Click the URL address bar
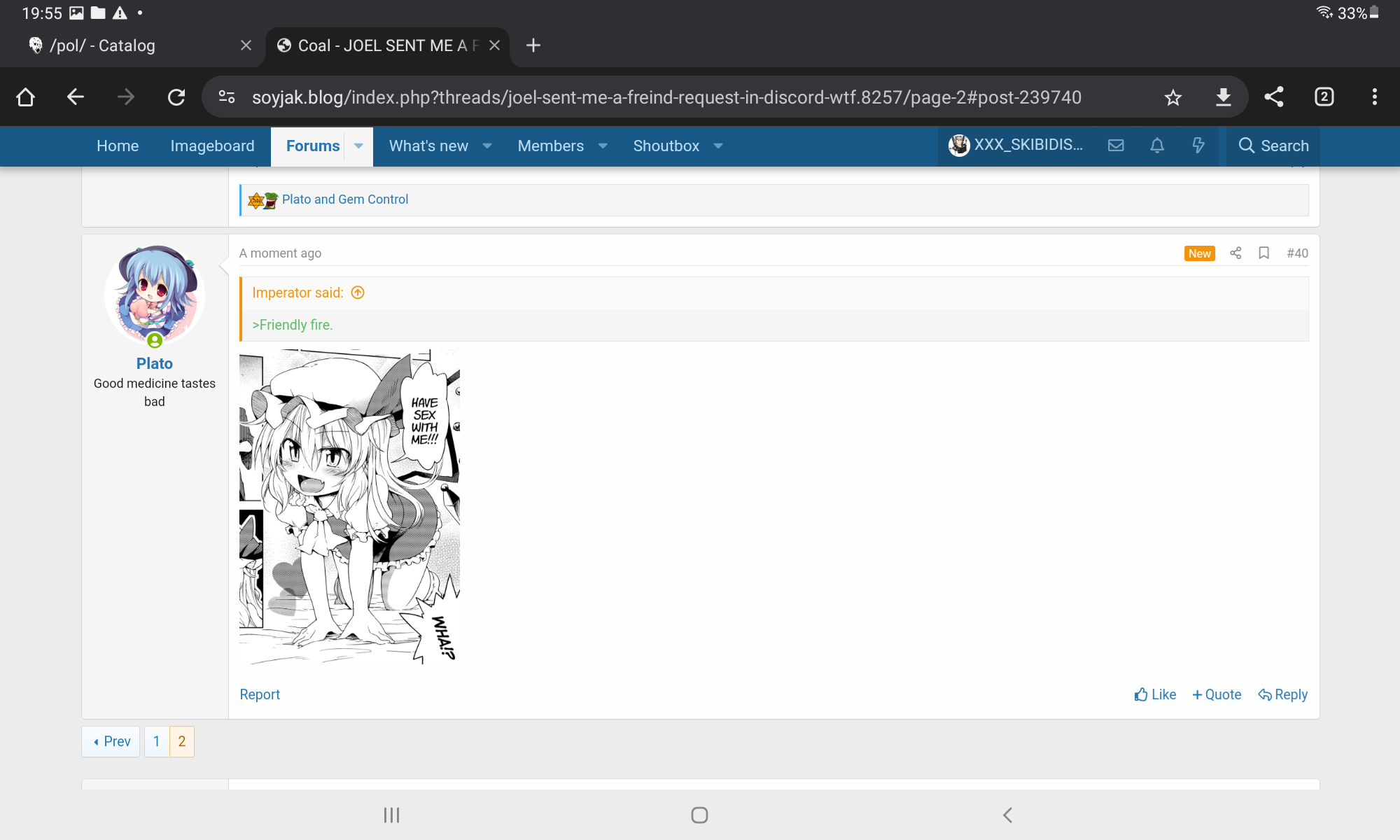 point(666,97)
